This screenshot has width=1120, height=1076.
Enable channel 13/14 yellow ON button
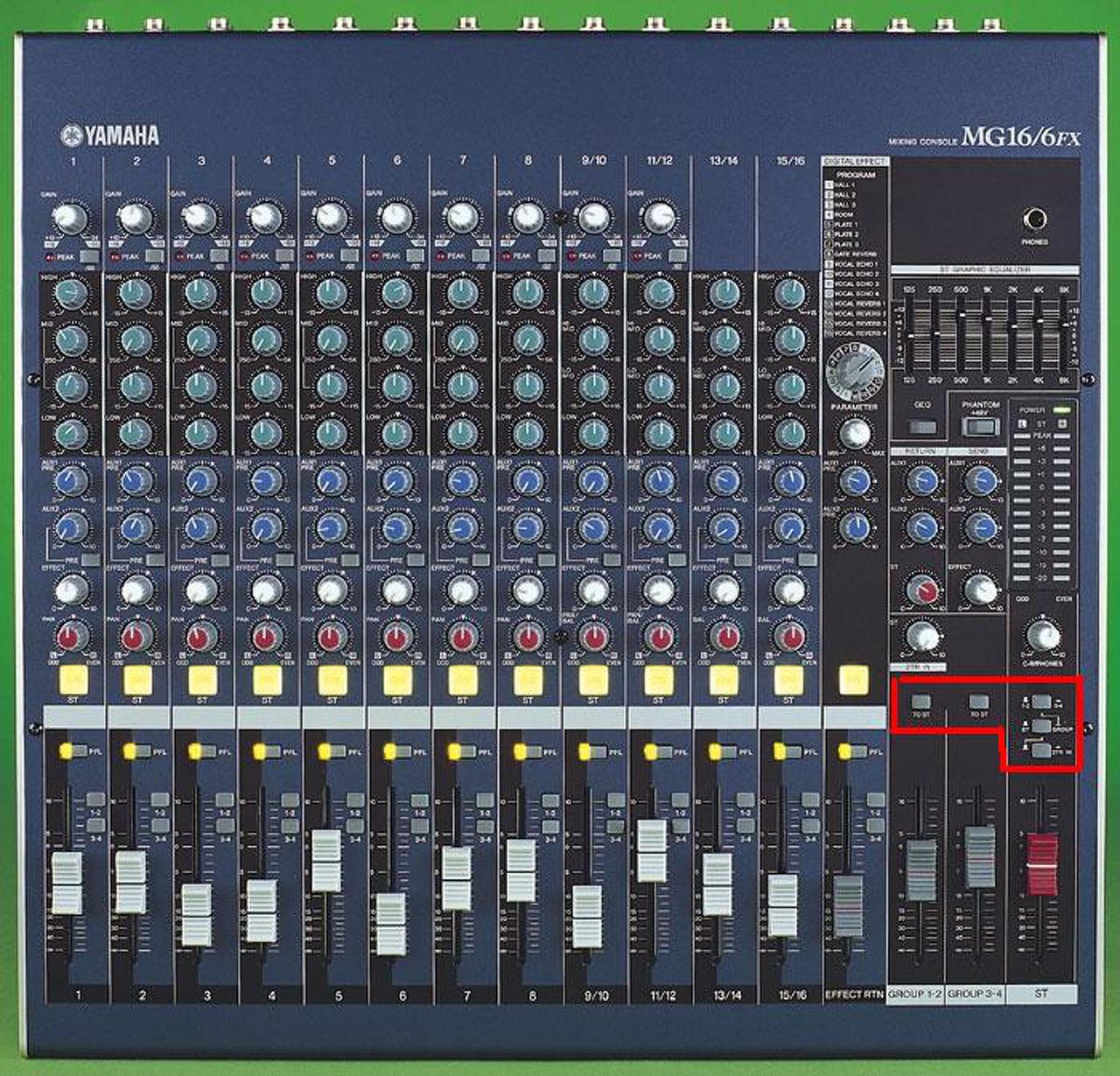tap(724, 679)
